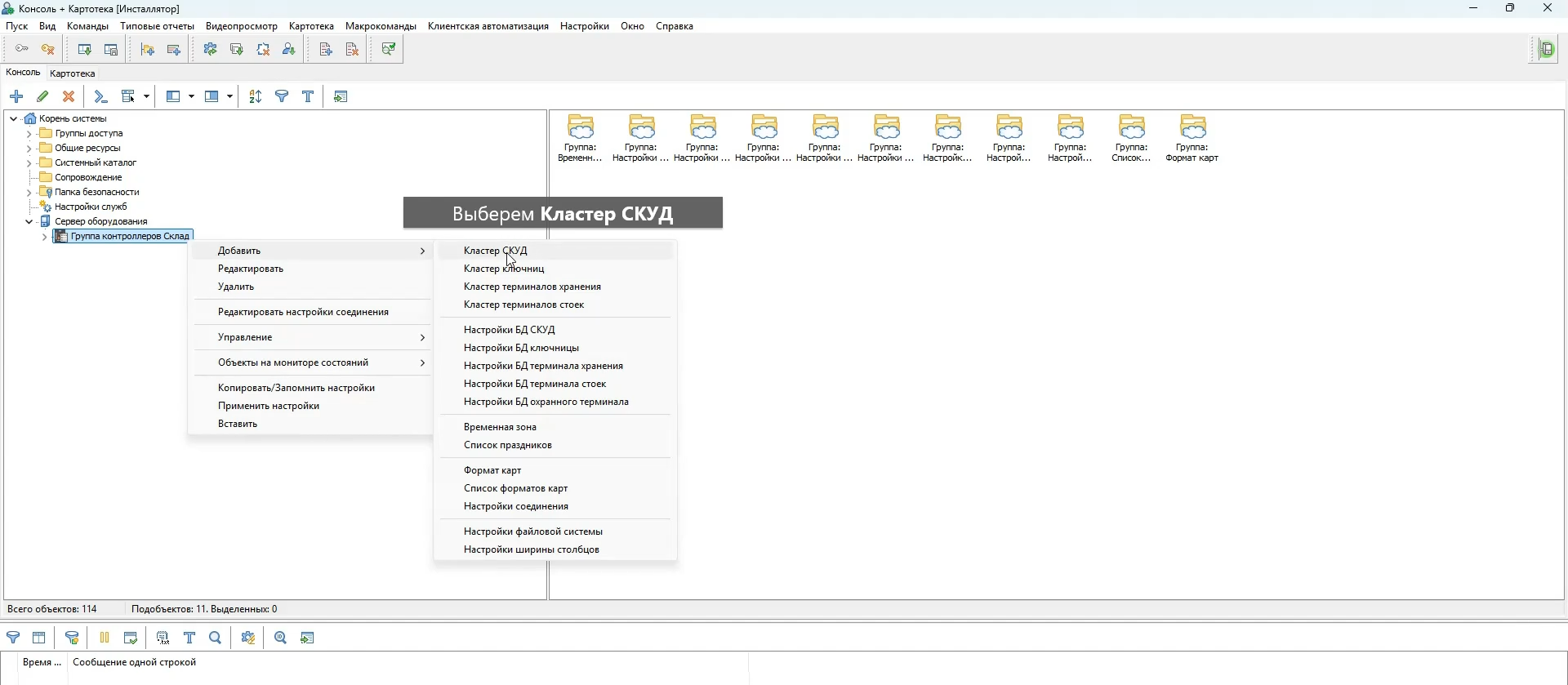Click the blue plus add icon
This screenshot has height=685, width=1568.
[x=16, y=97]
